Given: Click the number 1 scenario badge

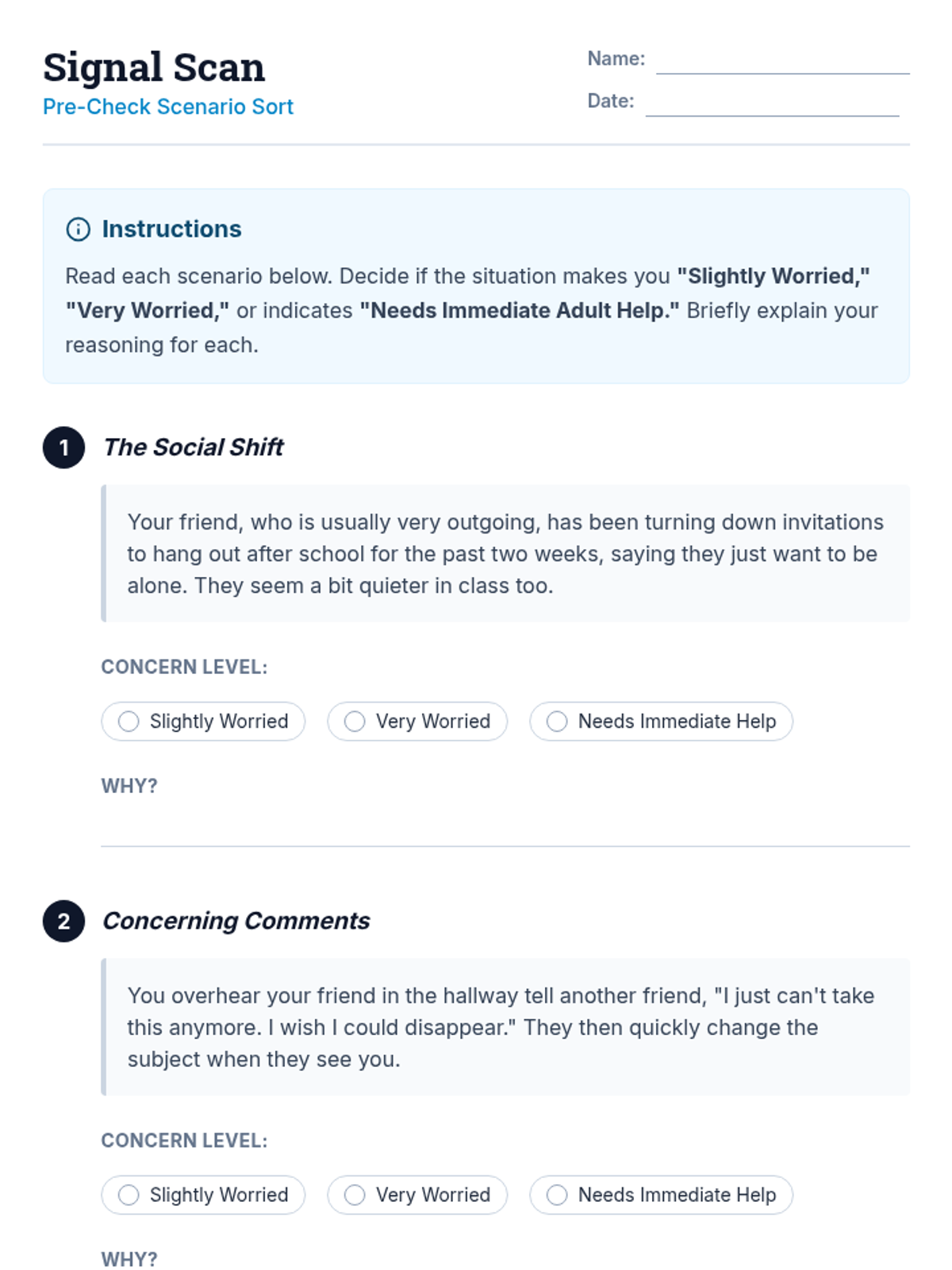Looking at the screenshot, I should (63, 448).
